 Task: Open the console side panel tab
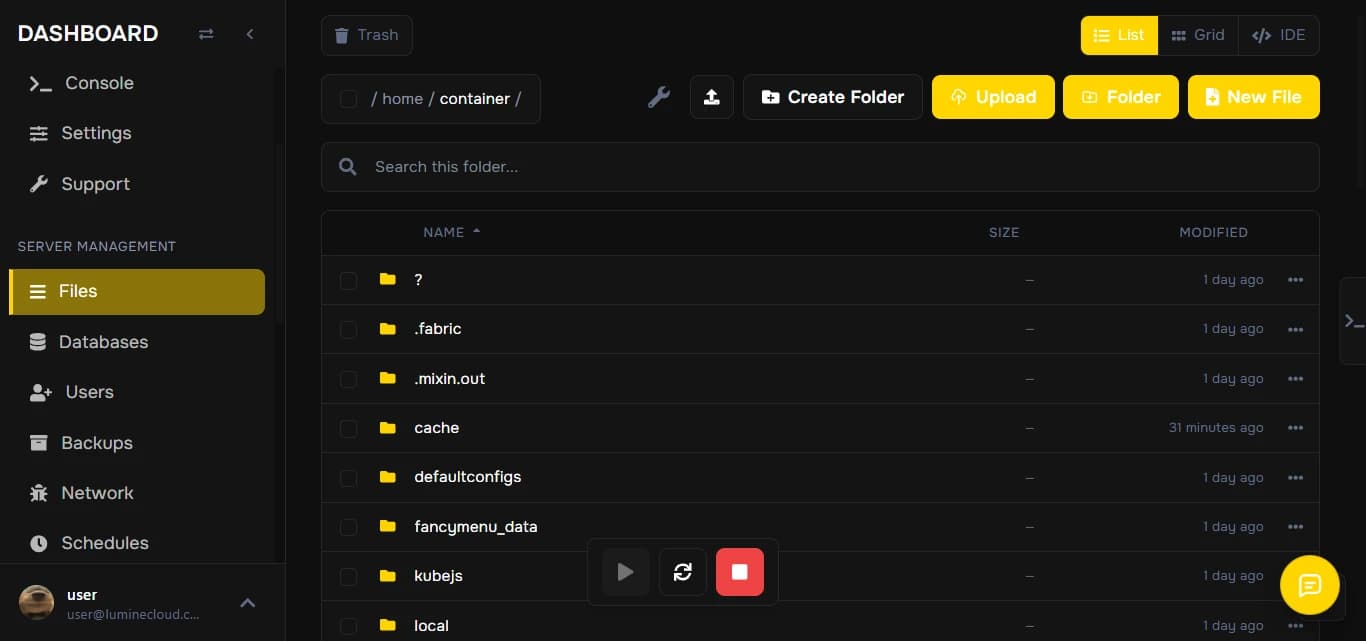tap(1353, 321)
